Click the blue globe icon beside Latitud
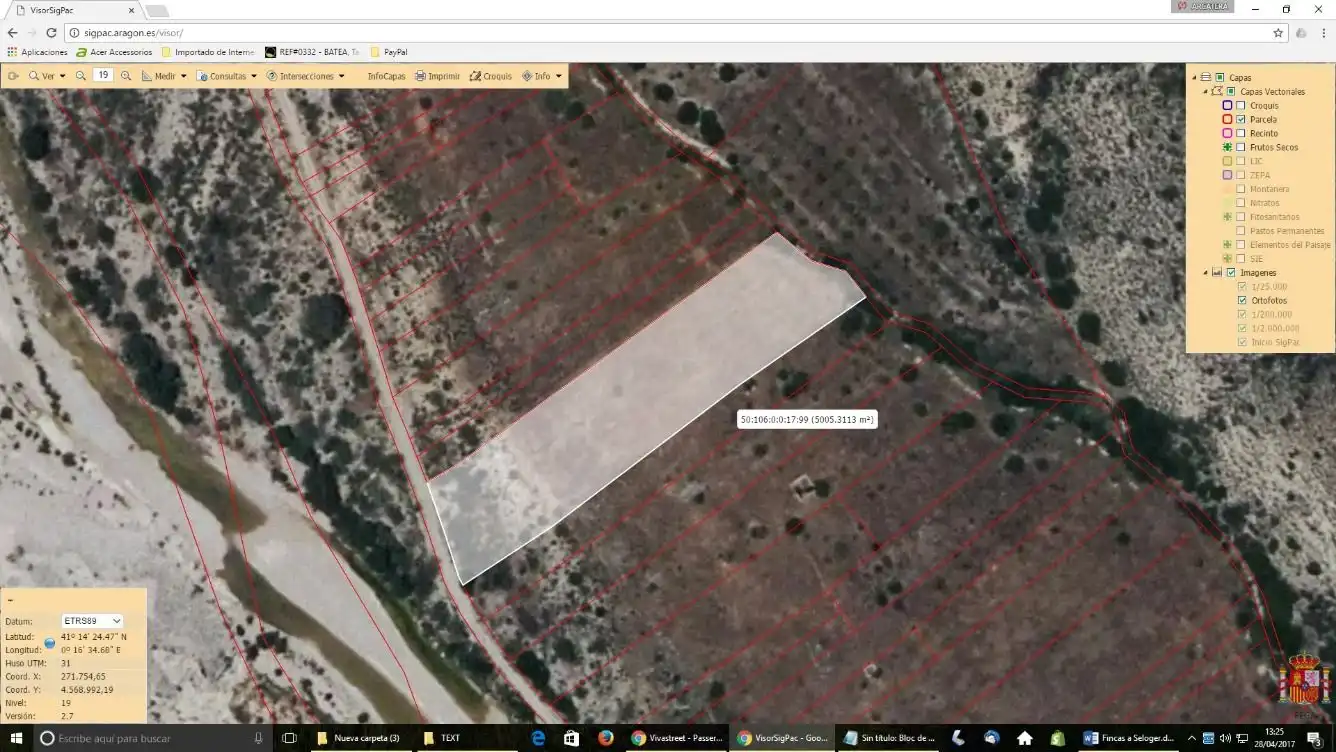This screenshot has height=752, width=1336. point(49,643)
